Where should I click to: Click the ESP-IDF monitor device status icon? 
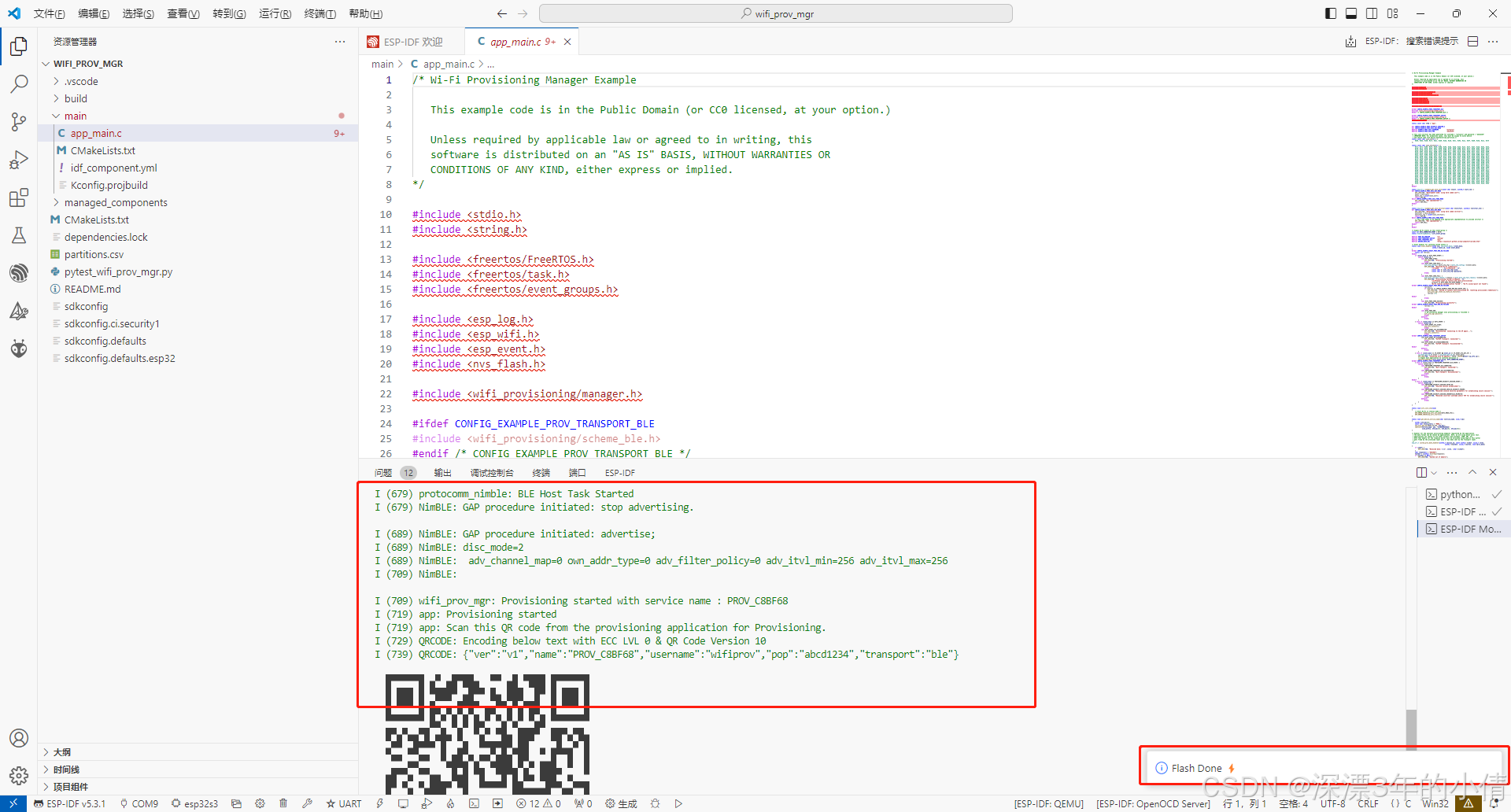(x=403, y=803)
